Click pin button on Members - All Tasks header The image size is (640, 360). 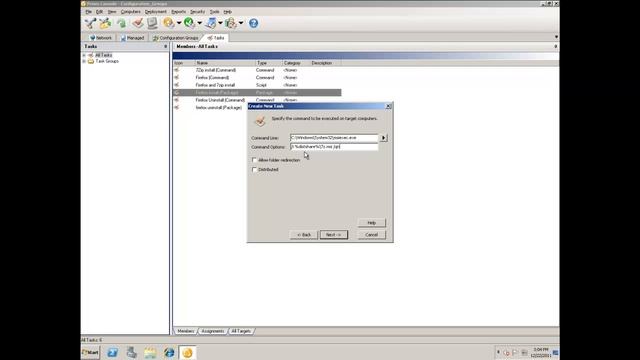(x=556, y=47)
